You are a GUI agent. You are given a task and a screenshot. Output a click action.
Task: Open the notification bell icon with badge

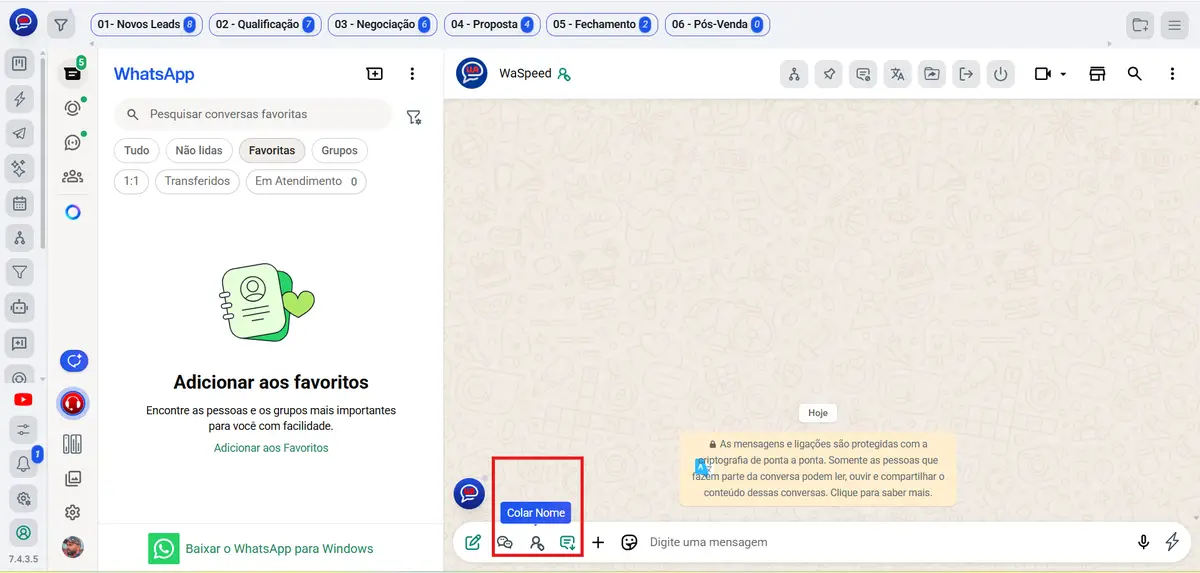[x=22, y=463]
